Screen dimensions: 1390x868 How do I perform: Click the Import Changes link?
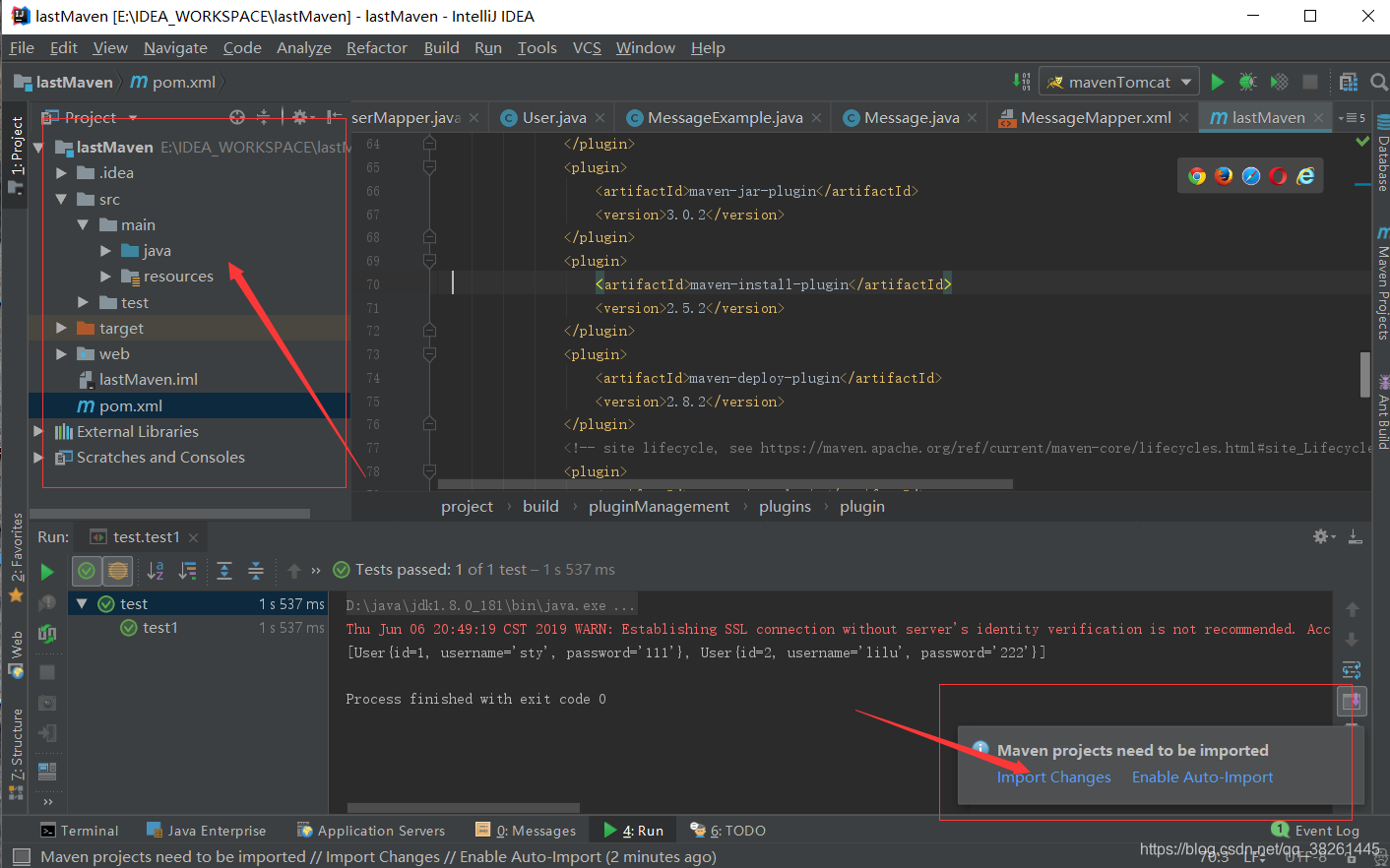[1053, 777]
